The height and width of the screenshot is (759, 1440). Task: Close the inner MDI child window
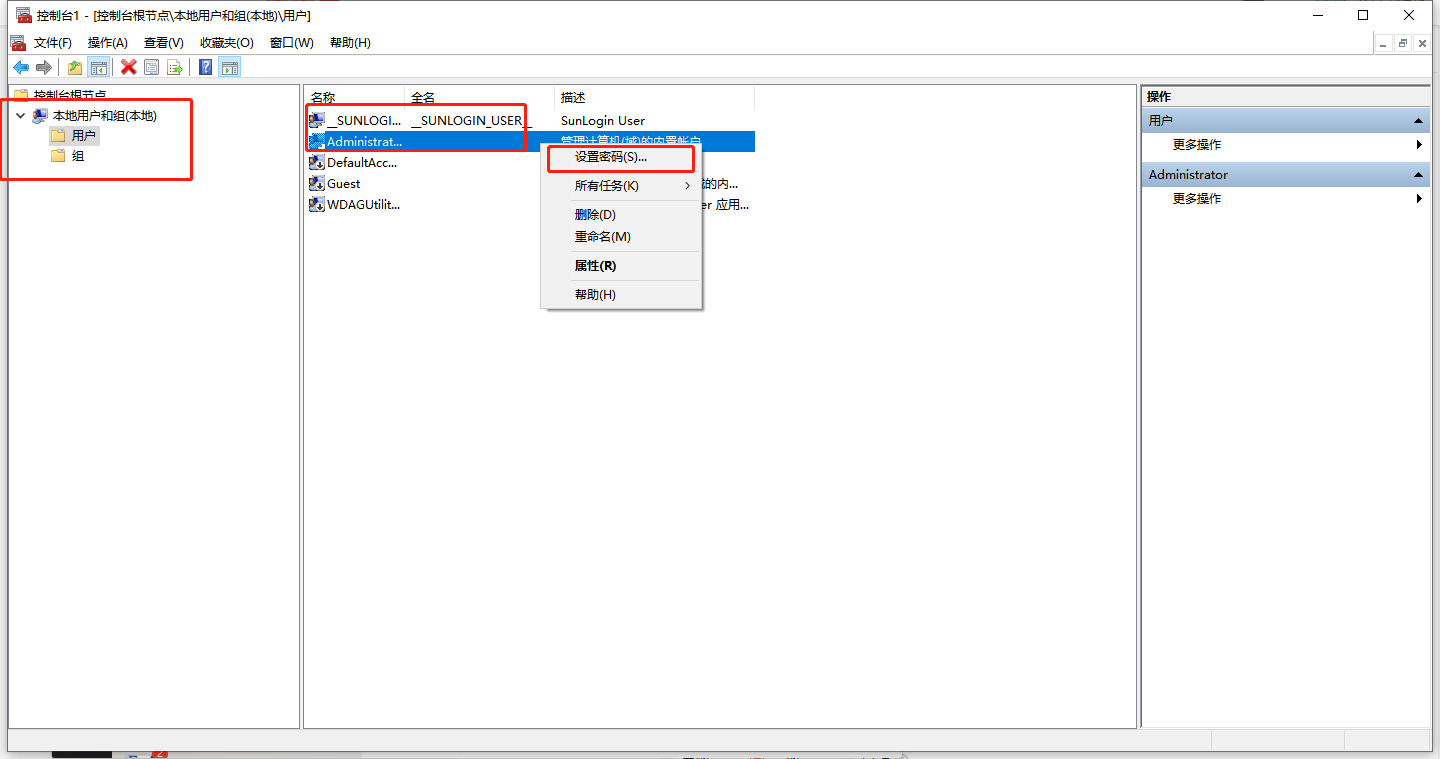coord(1422,43)
